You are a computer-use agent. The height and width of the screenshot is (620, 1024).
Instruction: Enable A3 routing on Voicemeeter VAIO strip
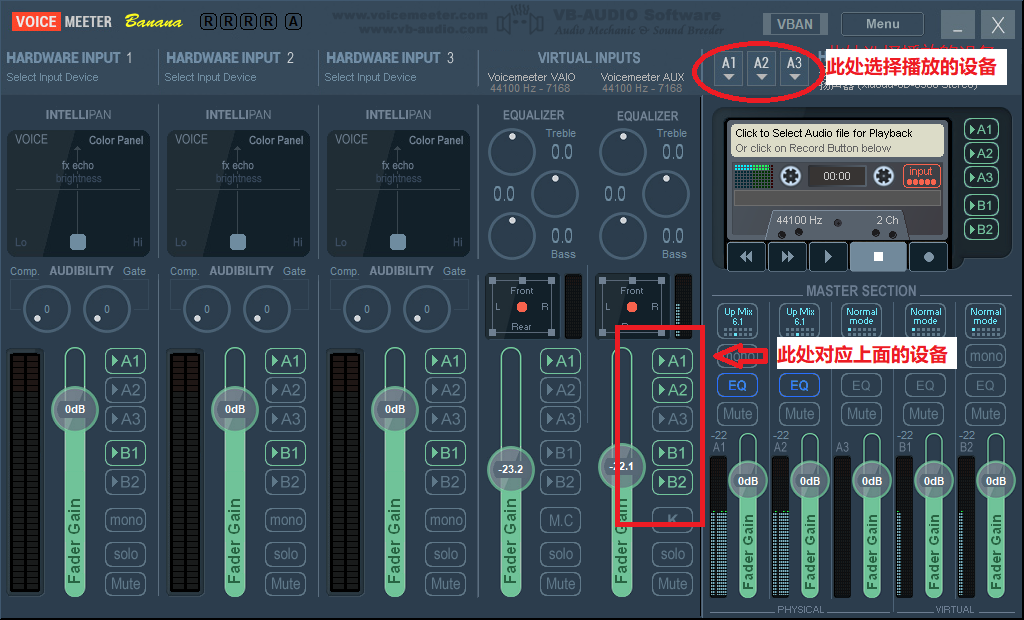(560, 419)
